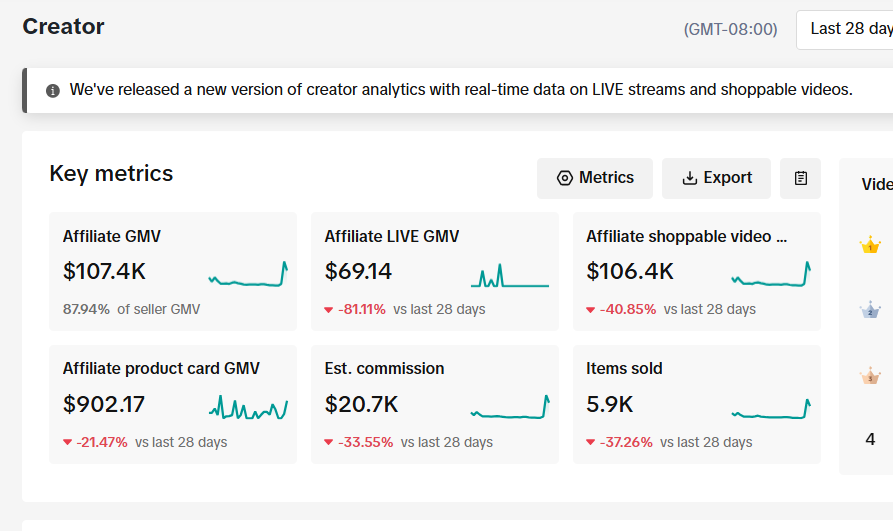Image resolution: width=893 pixels, height=531 pixels.
Task: Click the Est. commission sparkline chart
Action: click(510, 407)
